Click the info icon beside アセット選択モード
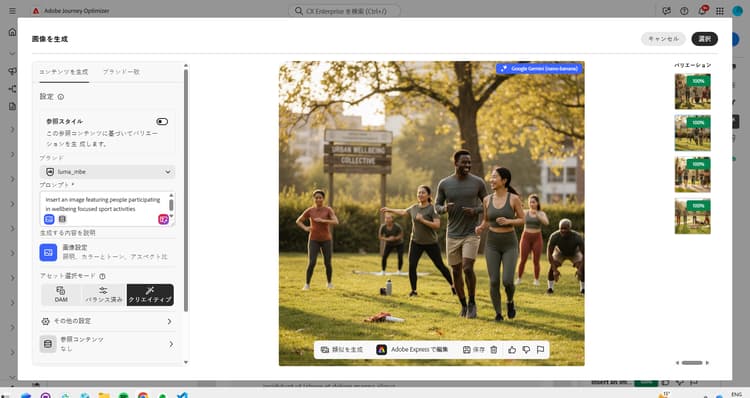 (102, 276)
